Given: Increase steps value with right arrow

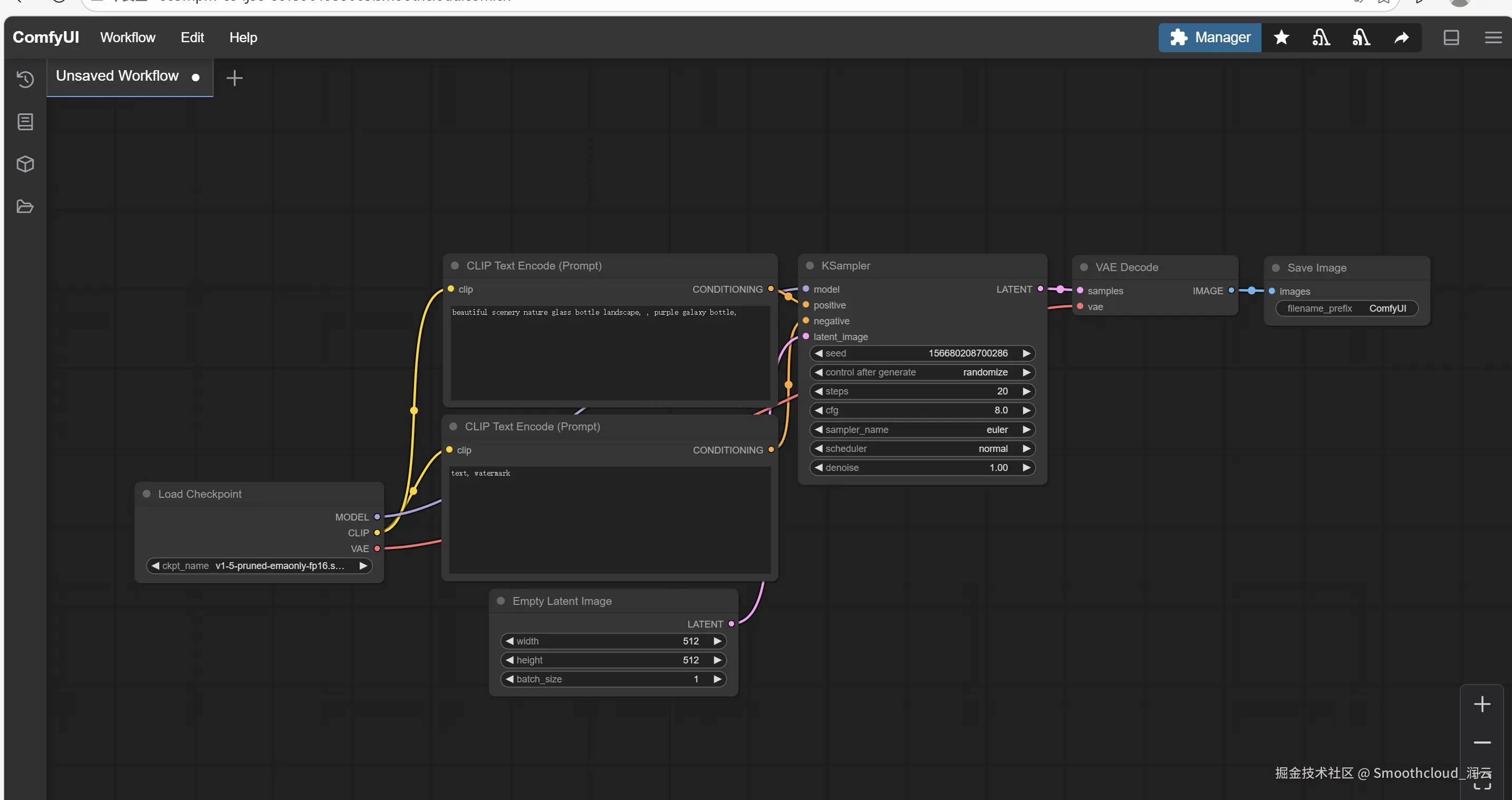Looking at the screenshot, I should coord(1026,391).
